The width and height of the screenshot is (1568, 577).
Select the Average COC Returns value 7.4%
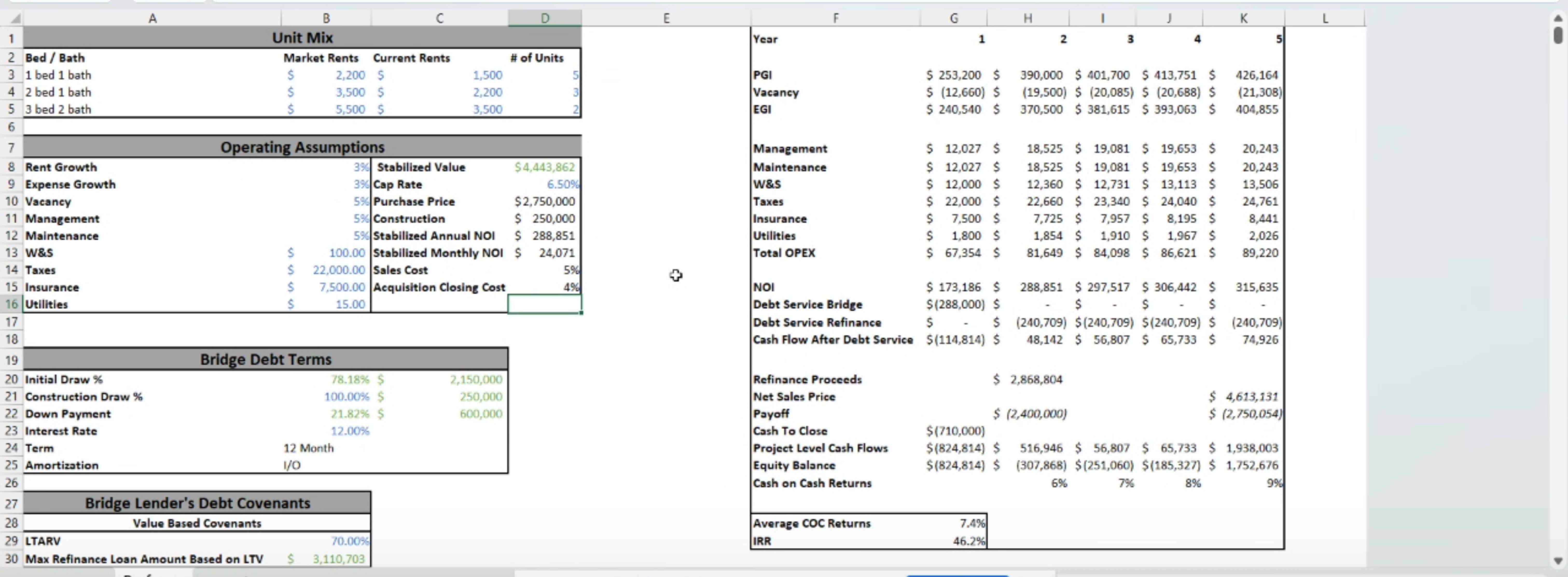pyautogui.click(x=972, y=523)
